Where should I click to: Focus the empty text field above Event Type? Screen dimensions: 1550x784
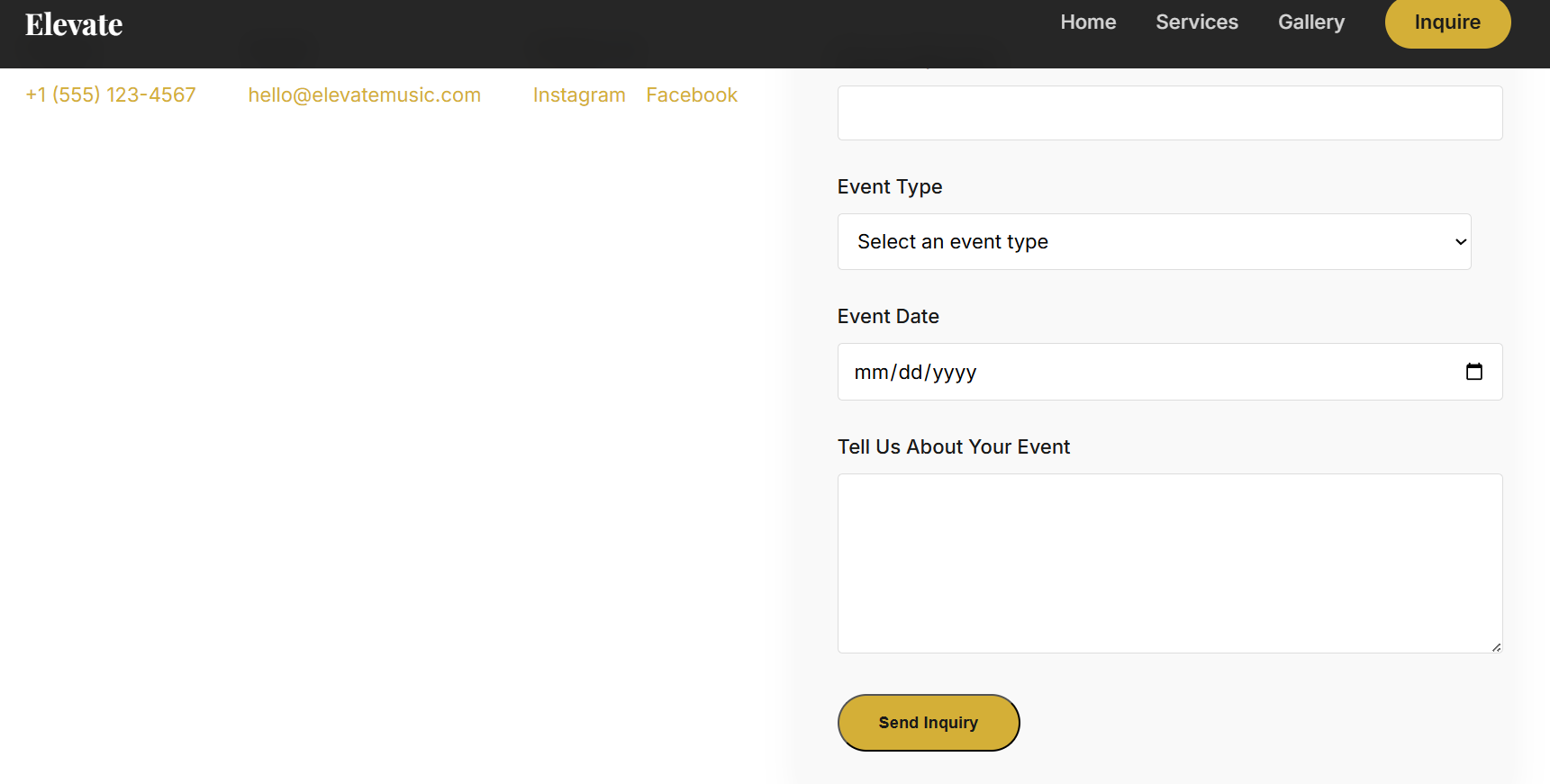[1169, 113]
